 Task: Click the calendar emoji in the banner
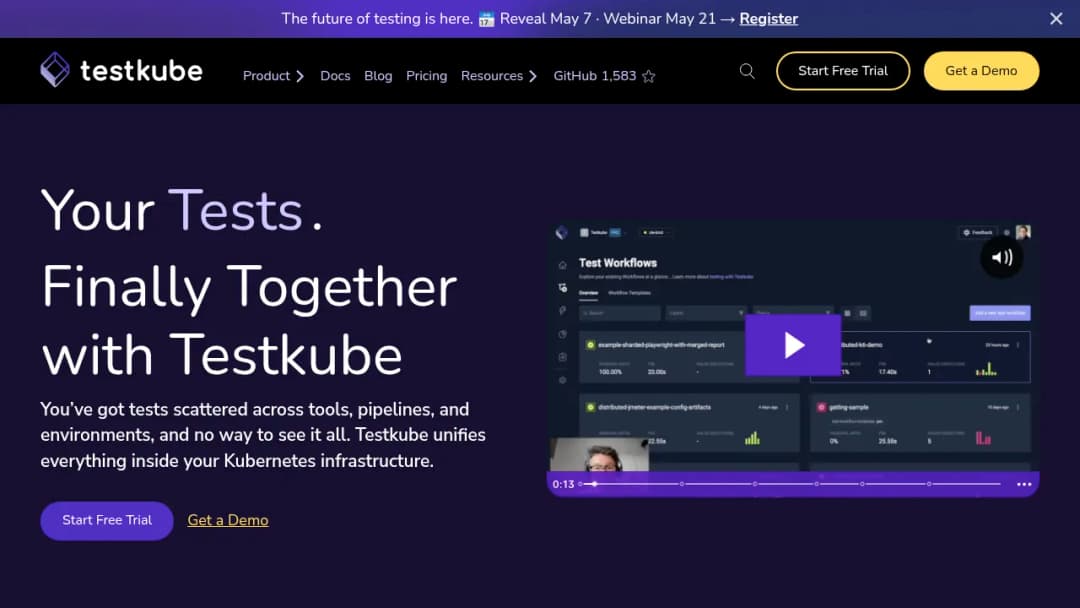(486, 19)
